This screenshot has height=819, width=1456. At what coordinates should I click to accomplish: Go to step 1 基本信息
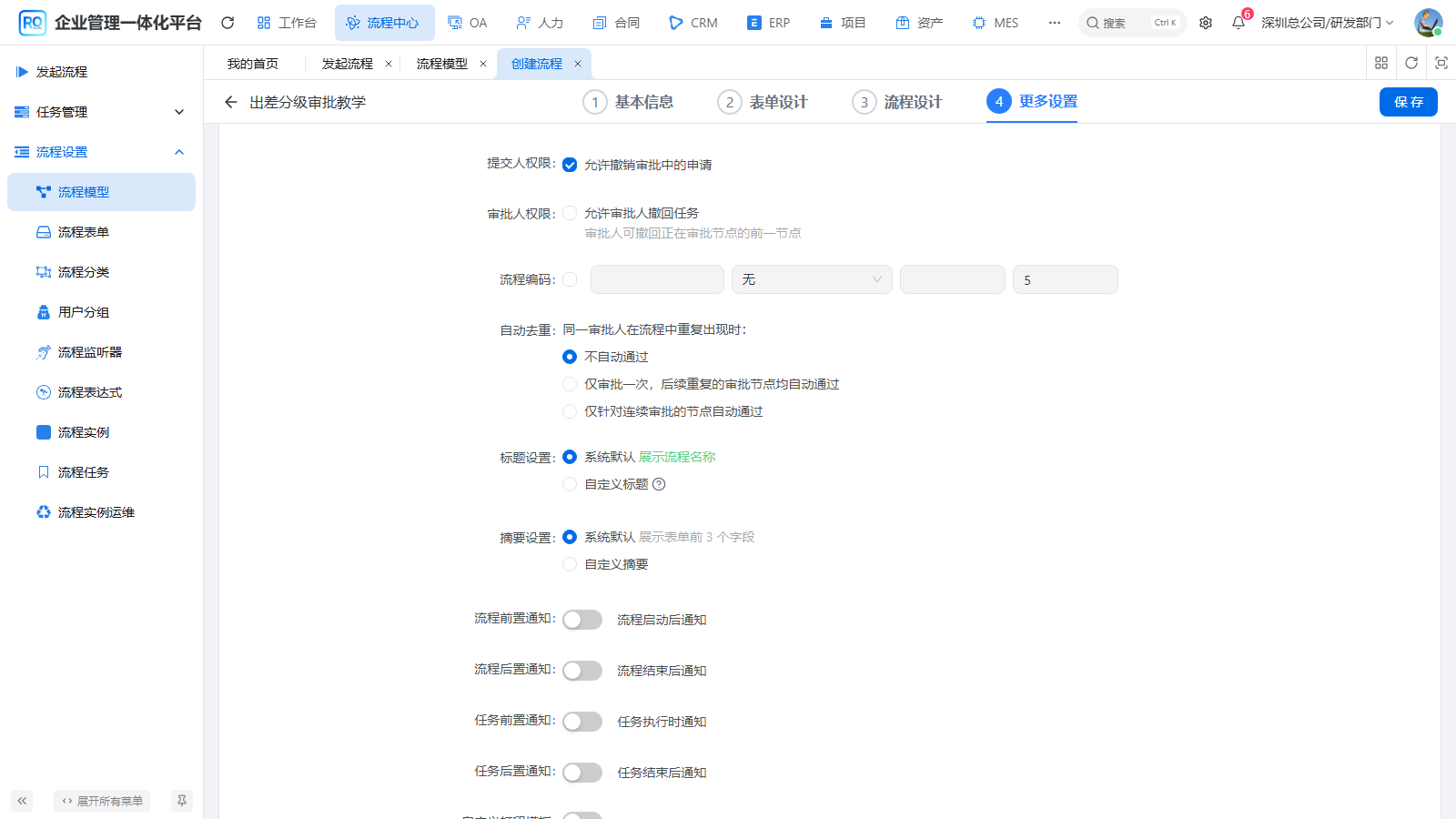click(x=629, y=102)
